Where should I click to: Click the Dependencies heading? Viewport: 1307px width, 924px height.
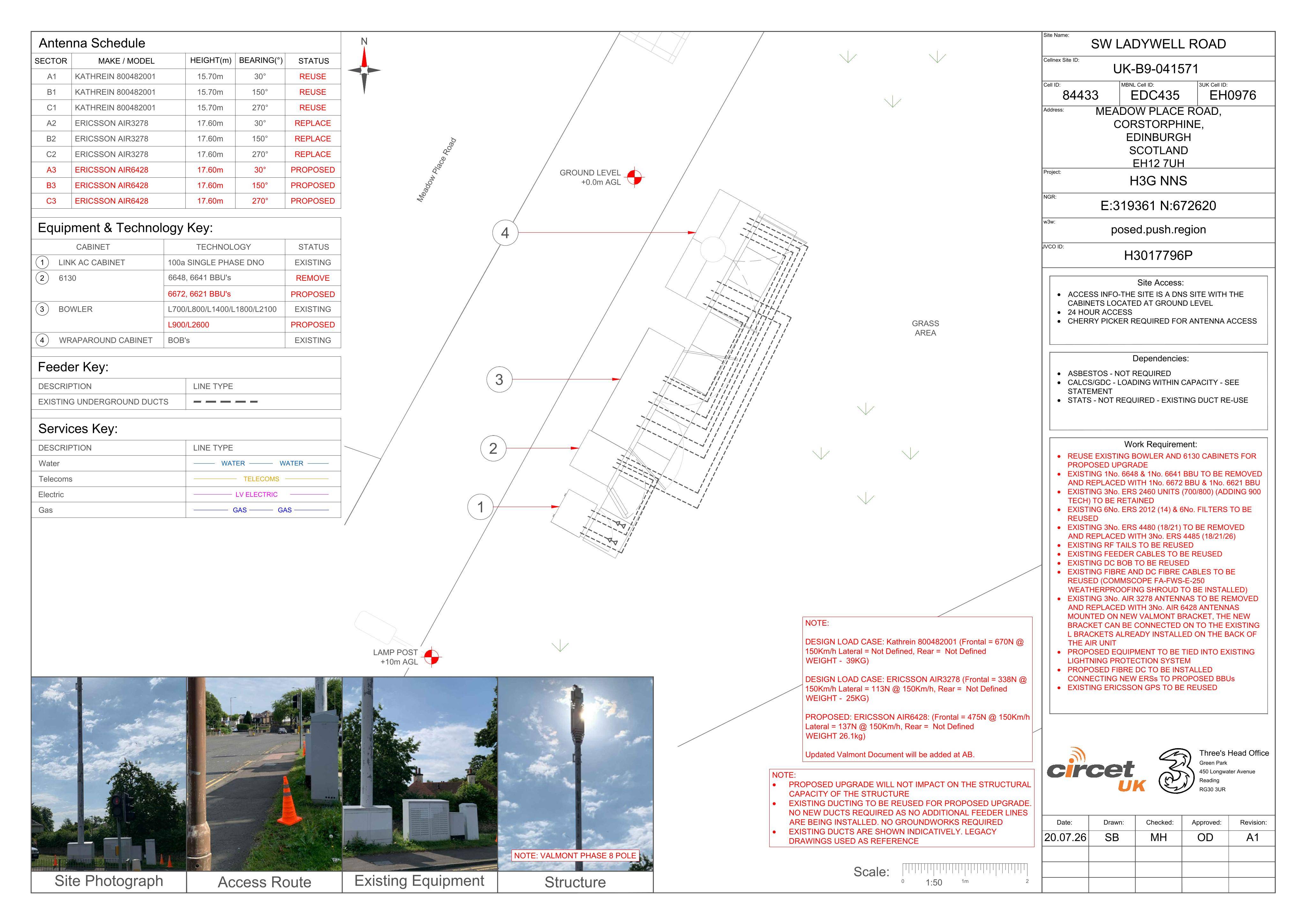pos(1160,359)
